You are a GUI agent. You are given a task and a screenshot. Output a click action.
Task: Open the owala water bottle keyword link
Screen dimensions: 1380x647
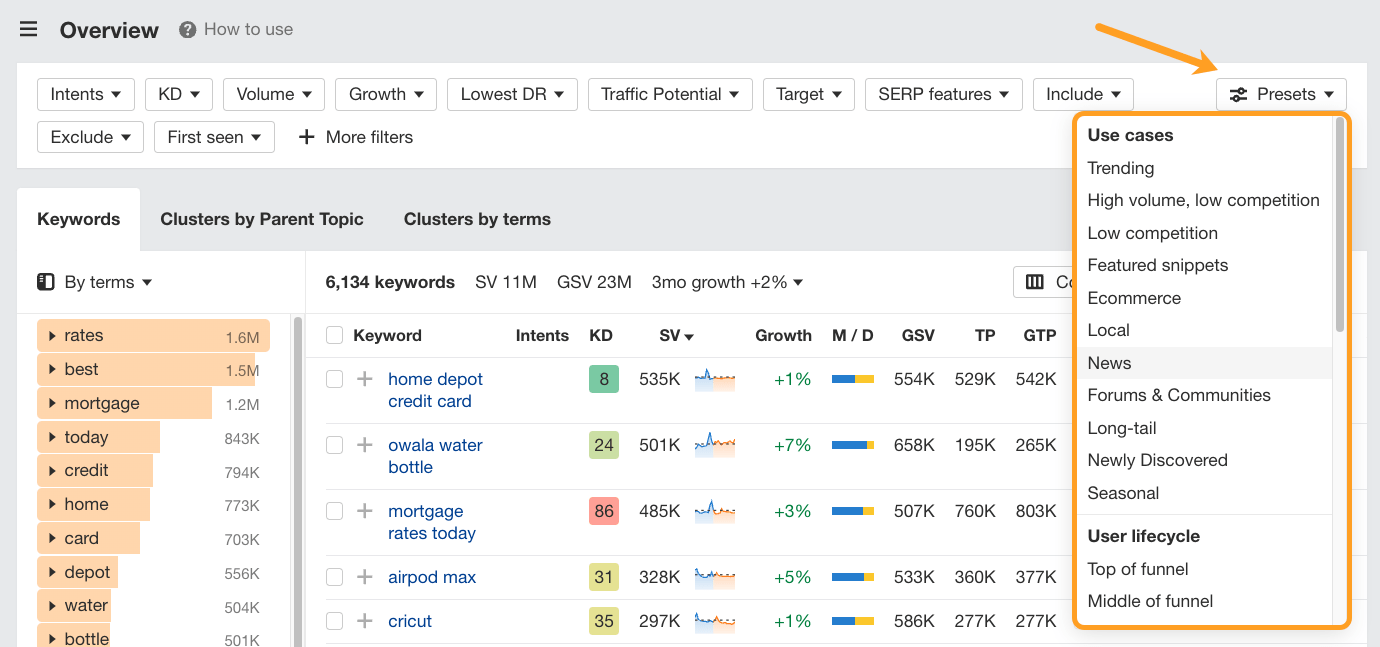click(435, 455)
